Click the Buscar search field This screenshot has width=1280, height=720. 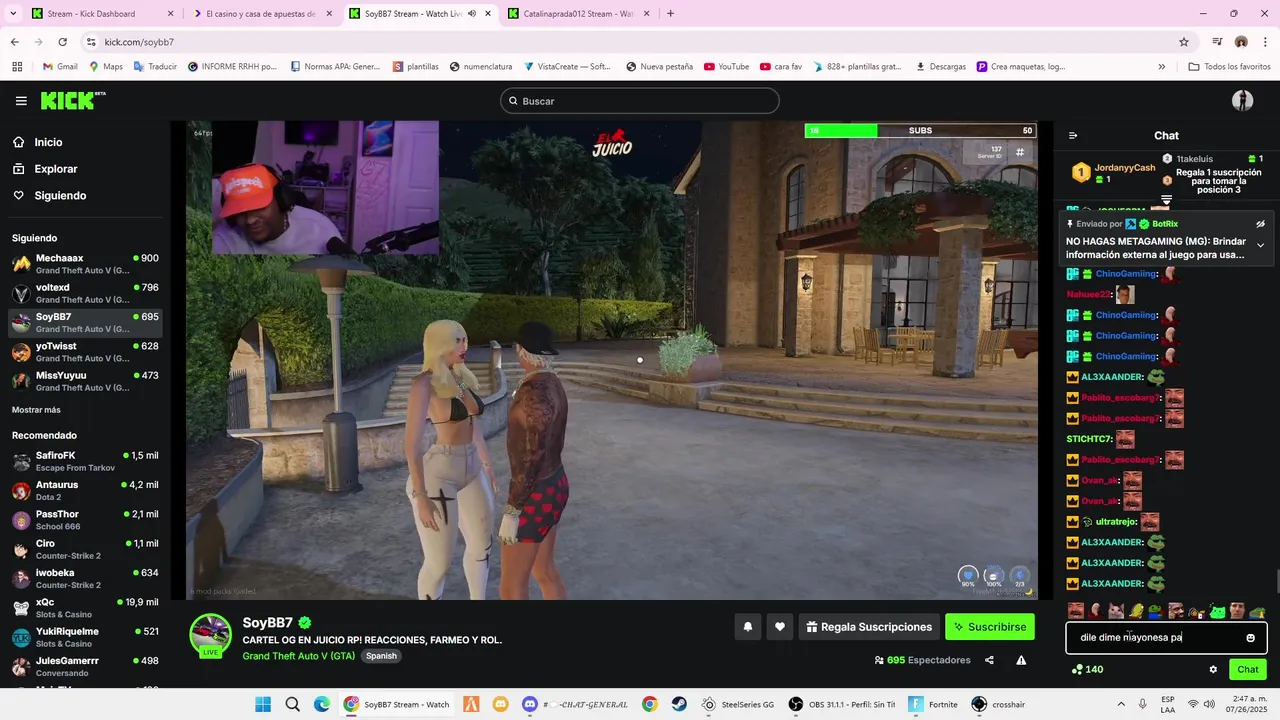coord(640,101)
